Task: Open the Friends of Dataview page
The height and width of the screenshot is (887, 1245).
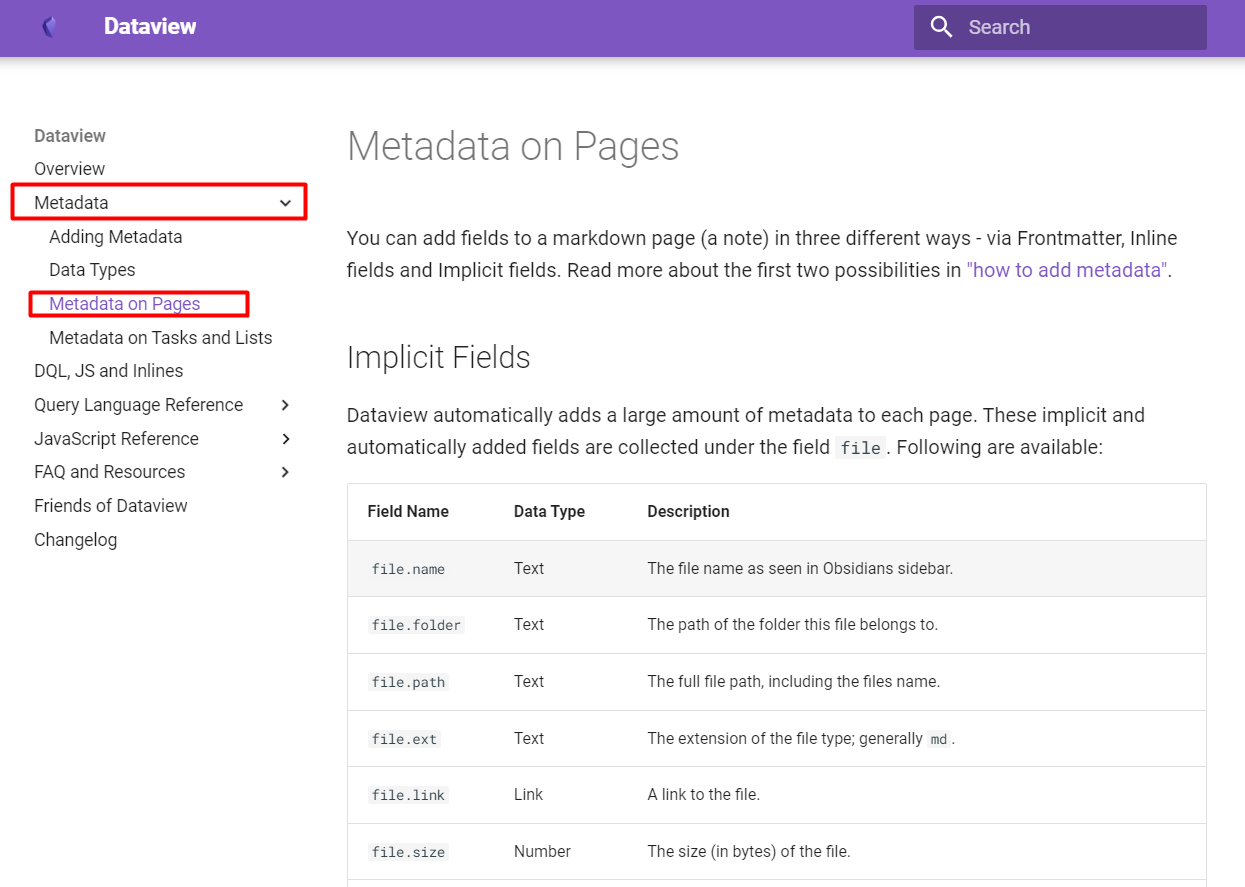Action: (x=110, y=505)
